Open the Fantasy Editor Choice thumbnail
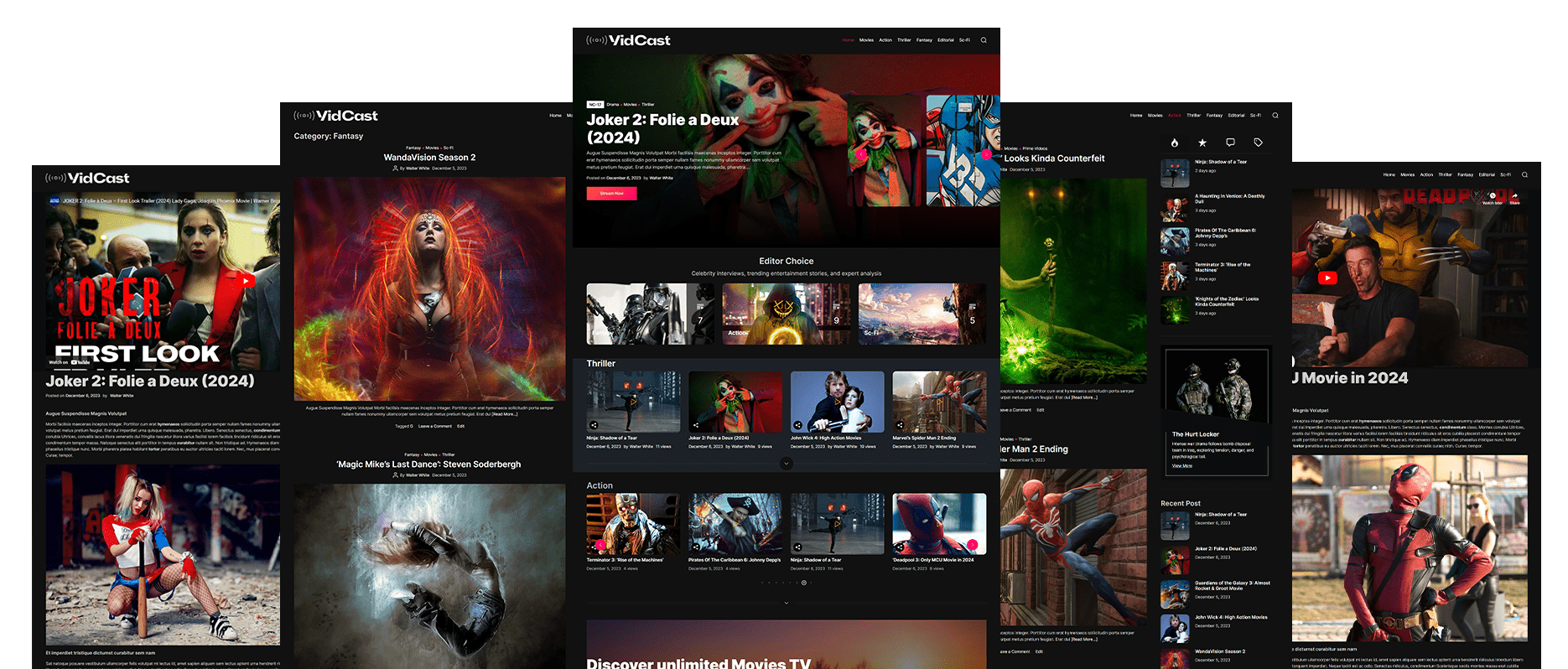This screenshot has height=669, width=1568. coord(651,314)
